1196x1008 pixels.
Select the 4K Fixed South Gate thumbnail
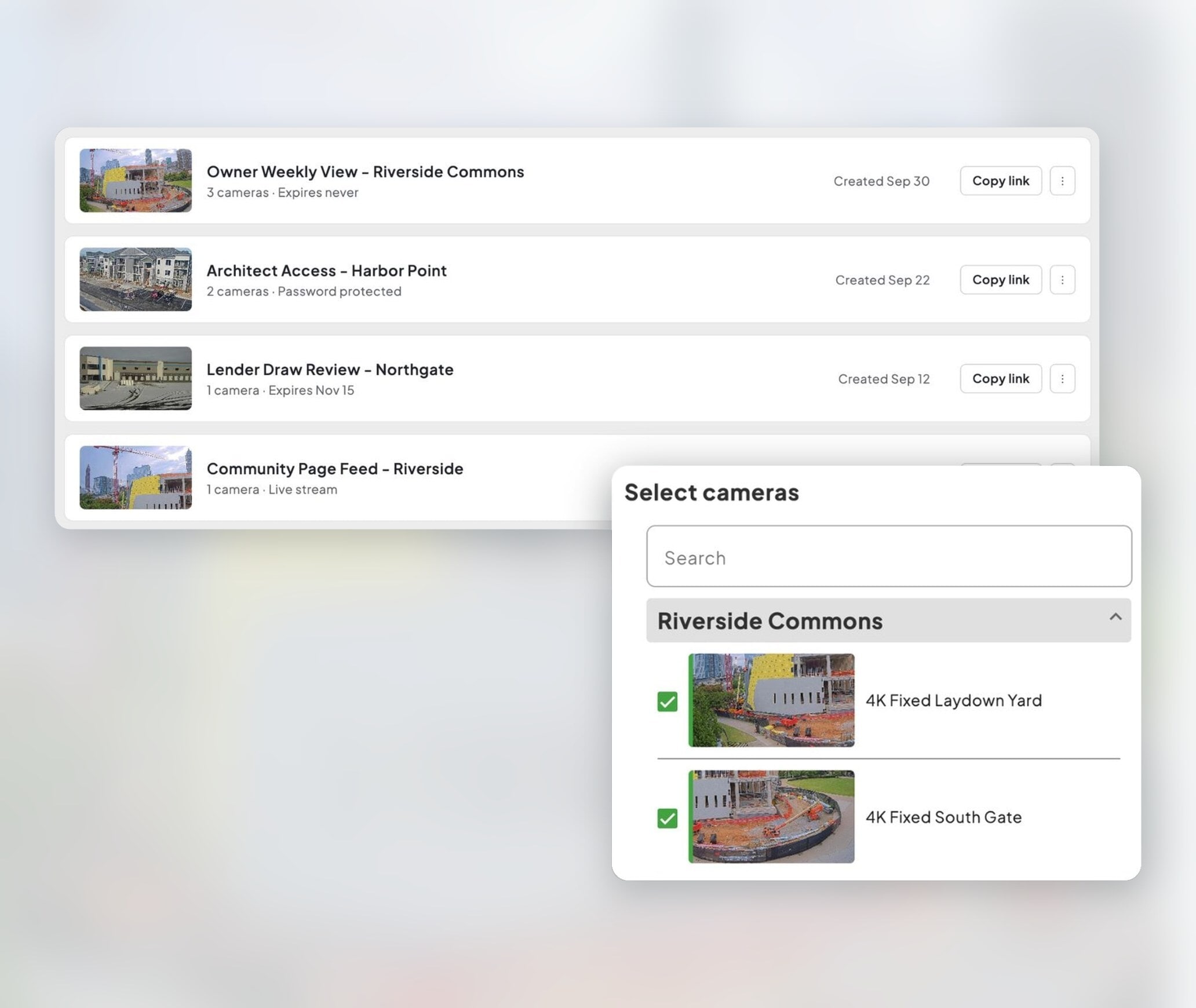[771, 817]
